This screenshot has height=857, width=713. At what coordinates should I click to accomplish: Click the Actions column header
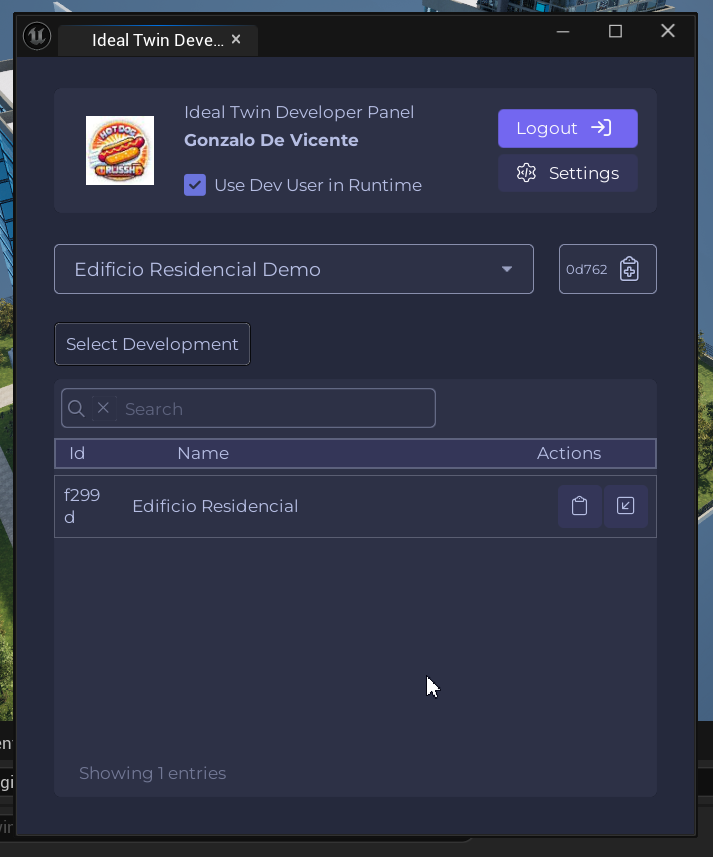coord(568,453)
